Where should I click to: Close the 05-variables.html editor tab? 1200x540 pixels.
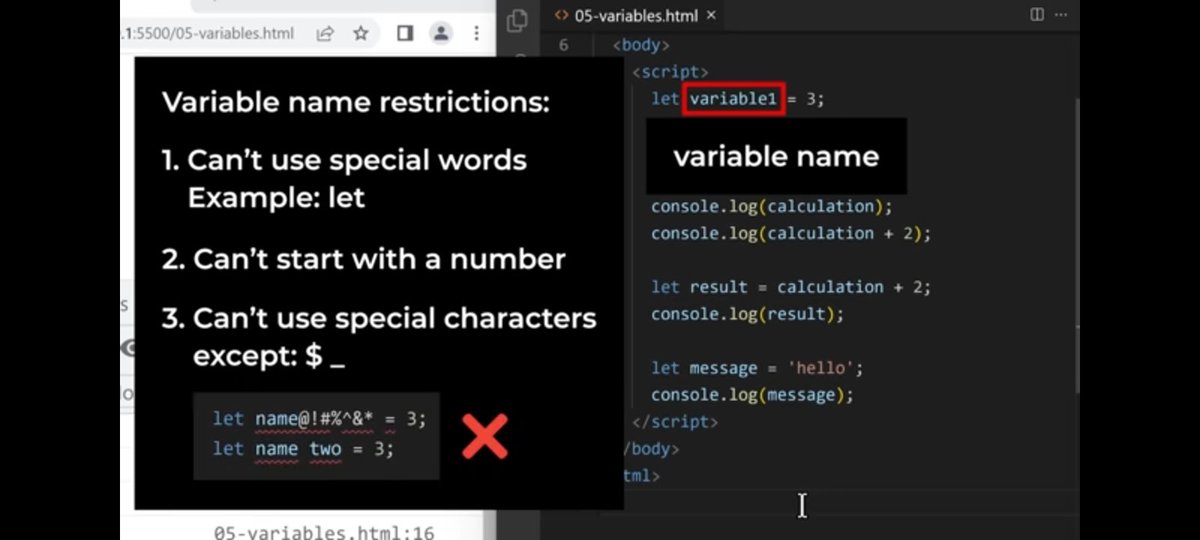(711, 15)
